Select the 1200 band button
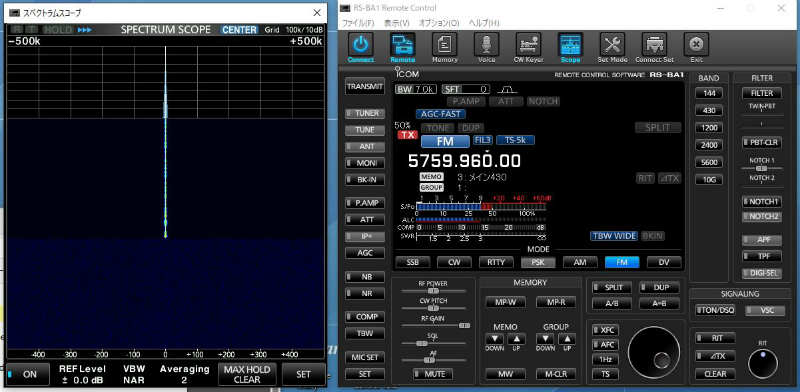 [709, 128]
